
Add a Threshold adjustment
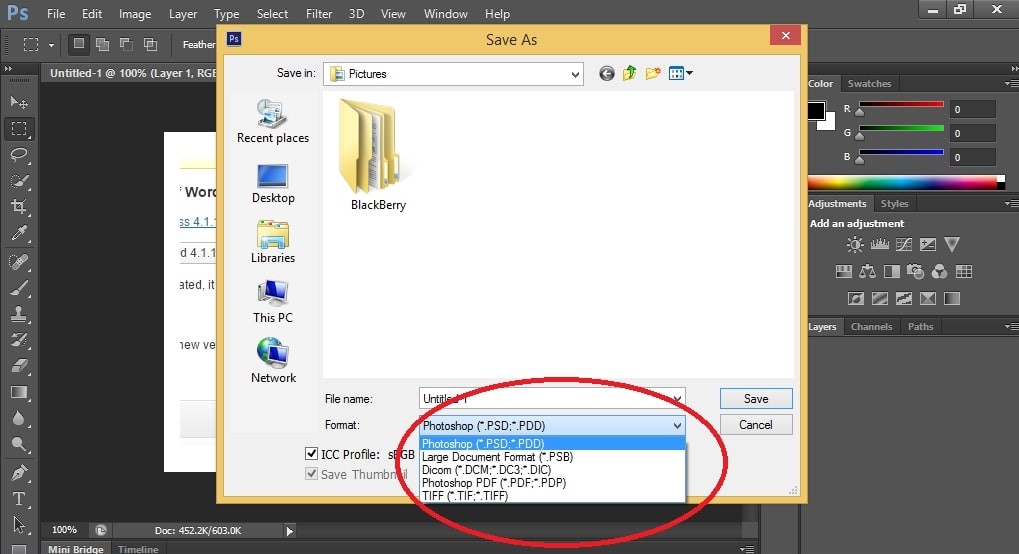tap(904, 298)
